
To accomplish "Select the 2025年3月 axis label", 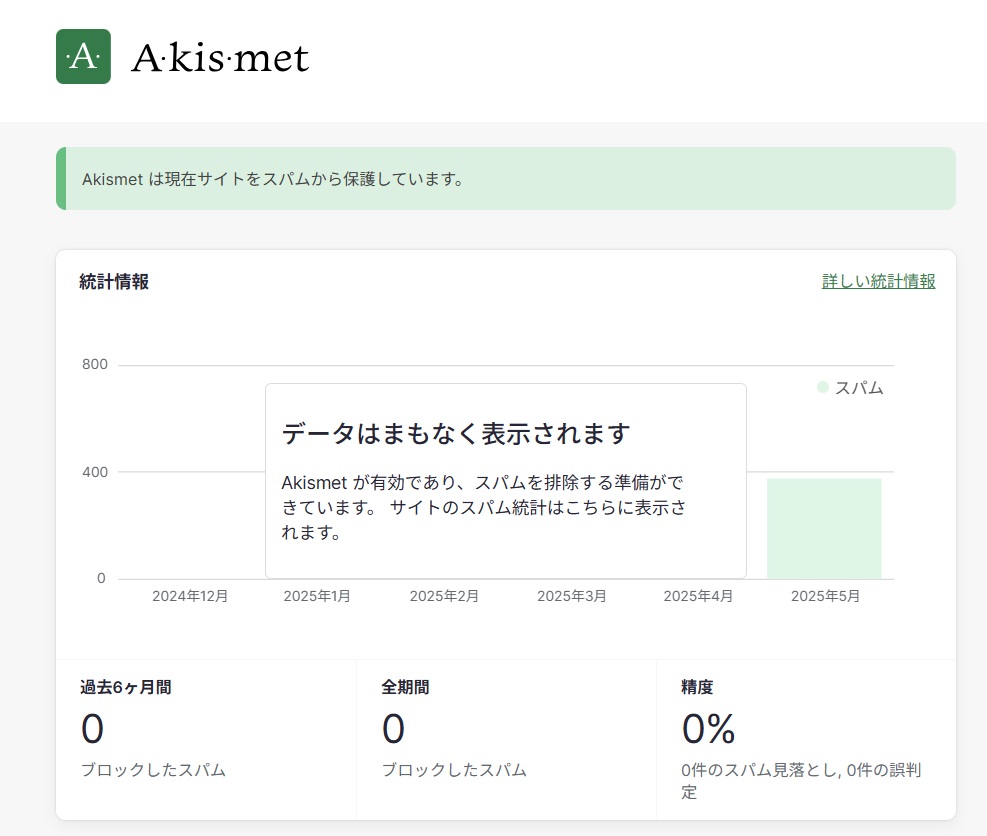I will click(x=572, y=596).
